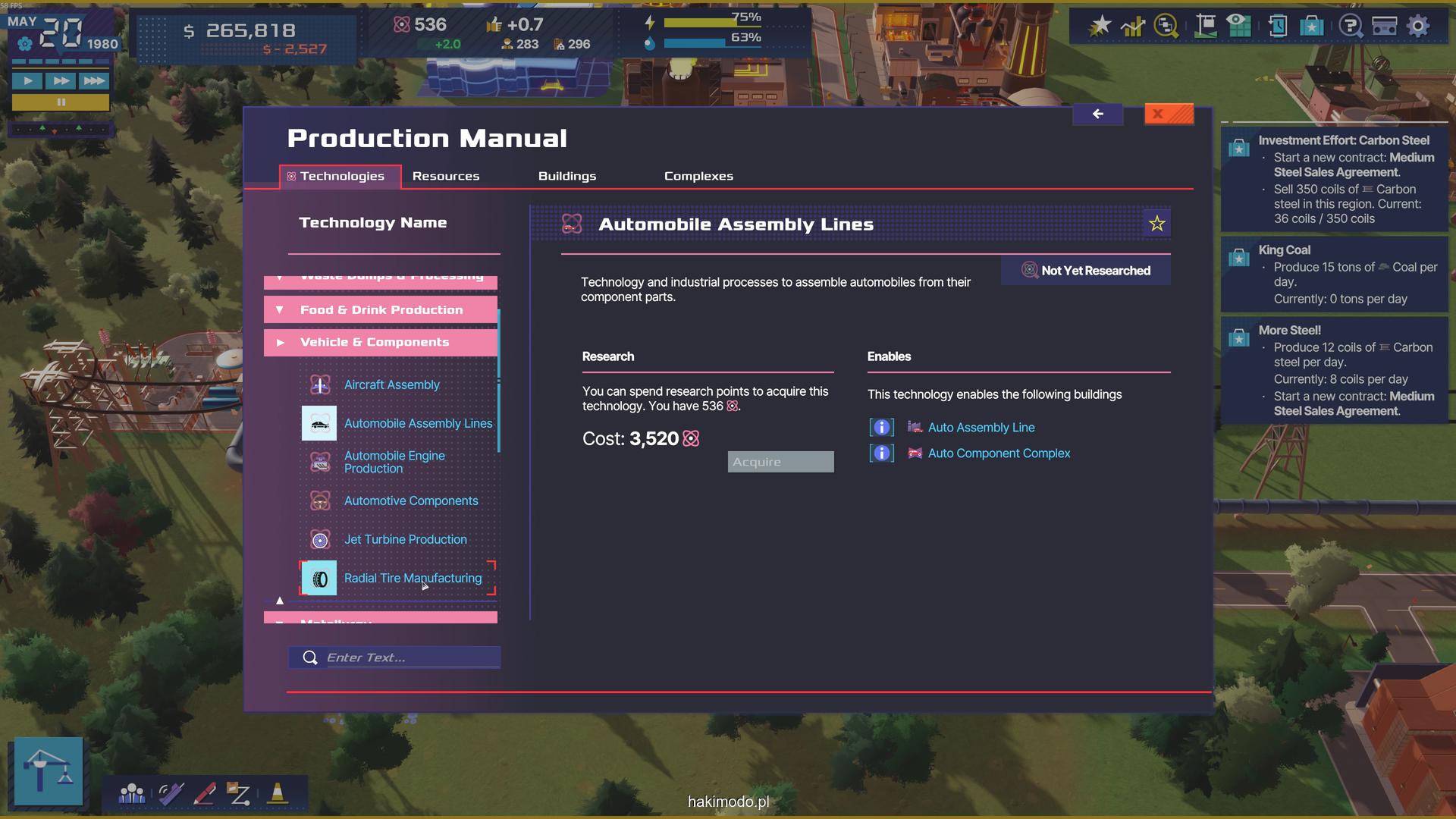Click the traffic cone icon

[278, 794]
